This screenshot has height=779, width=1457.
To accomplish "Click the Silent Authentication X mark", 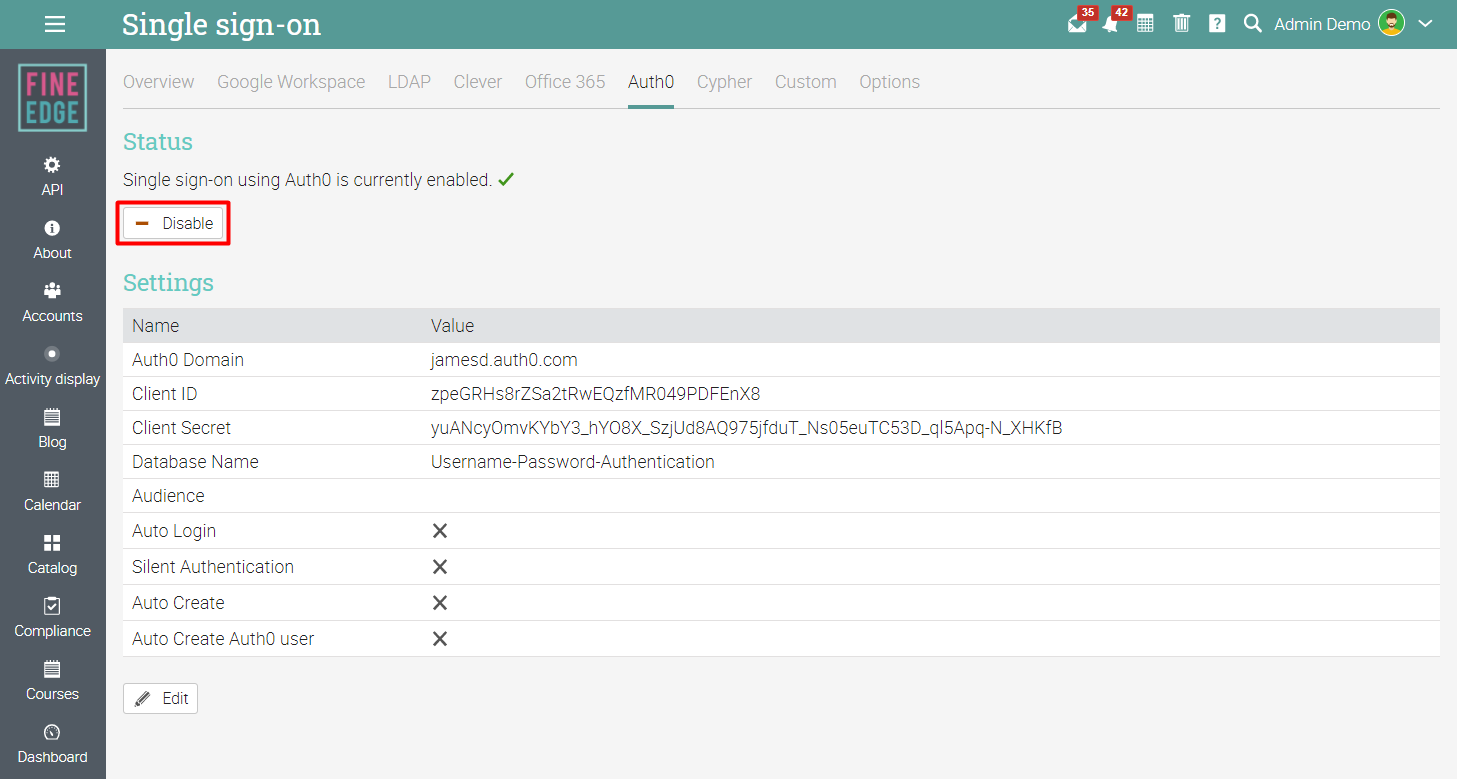I will [439, 567].
